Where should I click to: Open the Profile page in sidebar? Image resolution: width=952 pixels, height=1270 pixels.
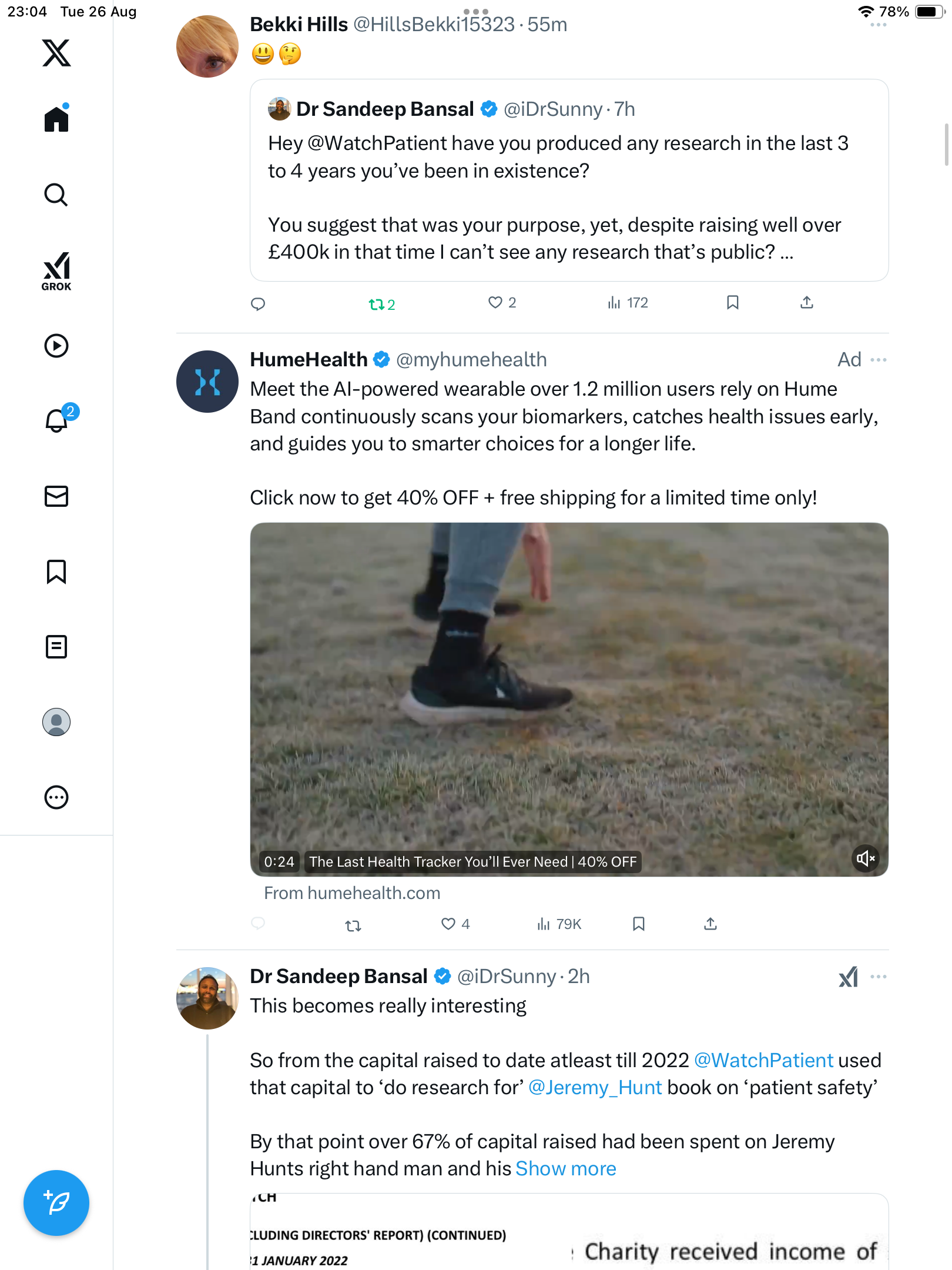point(56,722)
